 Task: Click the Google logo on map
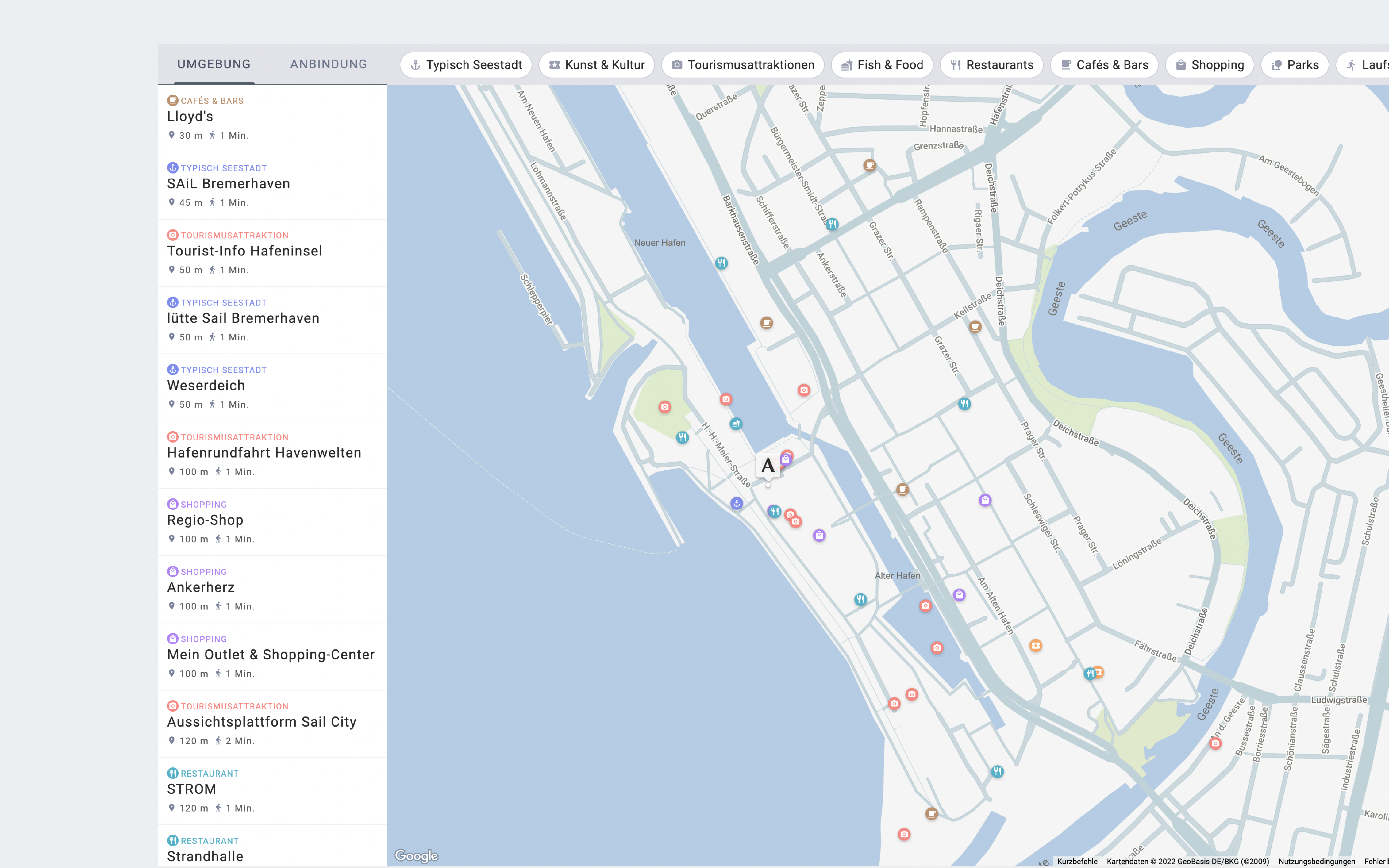pos(416,856)
